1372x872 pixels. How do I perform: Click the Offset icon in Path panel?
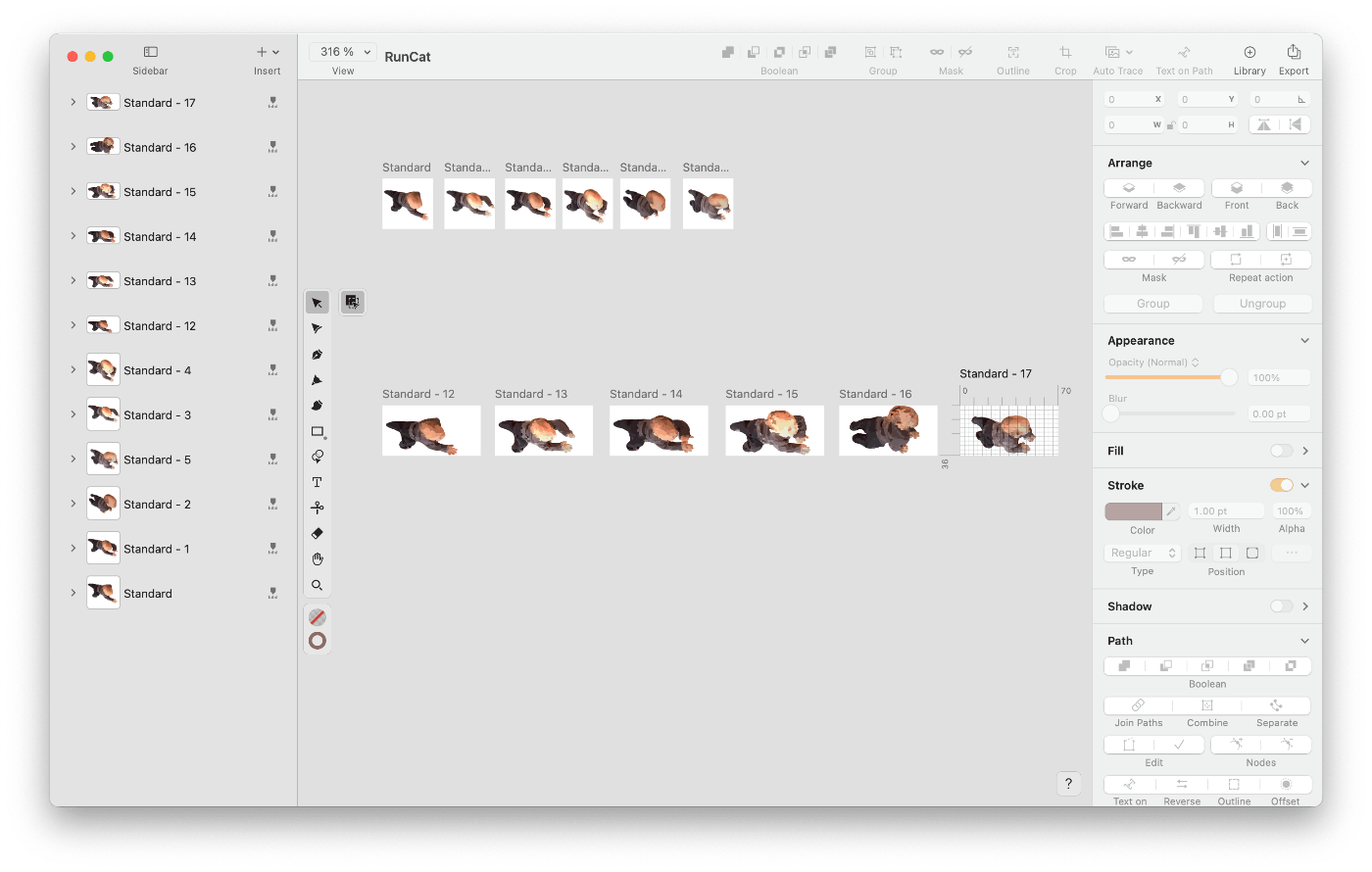pyautogui.click(x=1286, y=785)
